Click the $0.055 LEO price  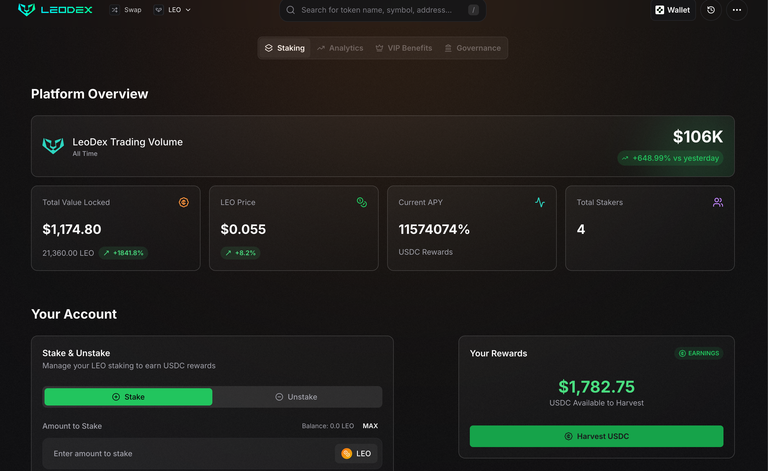coord(243,229)
